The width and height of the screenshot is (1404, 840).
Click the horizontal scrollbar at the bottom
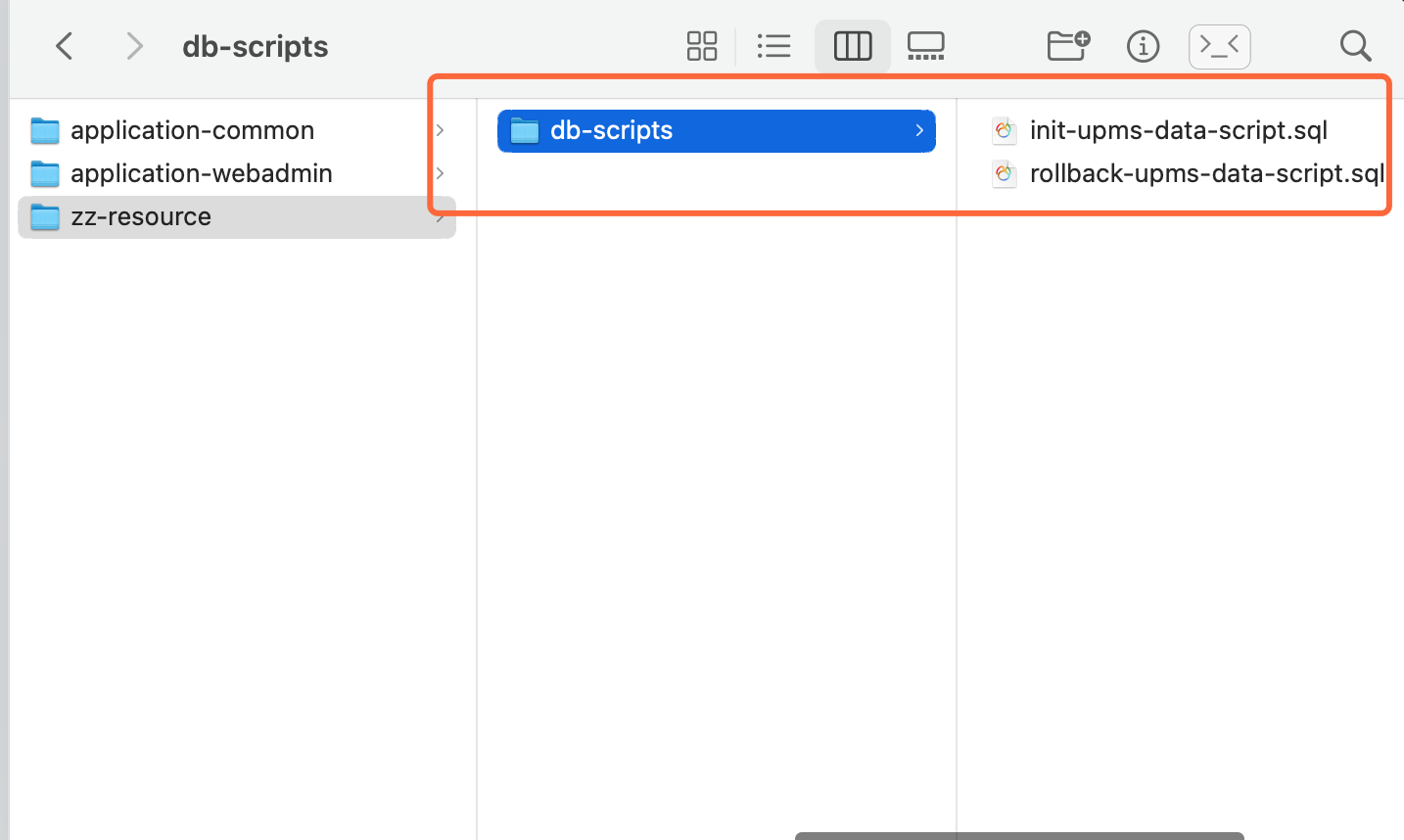point(1019,836)
